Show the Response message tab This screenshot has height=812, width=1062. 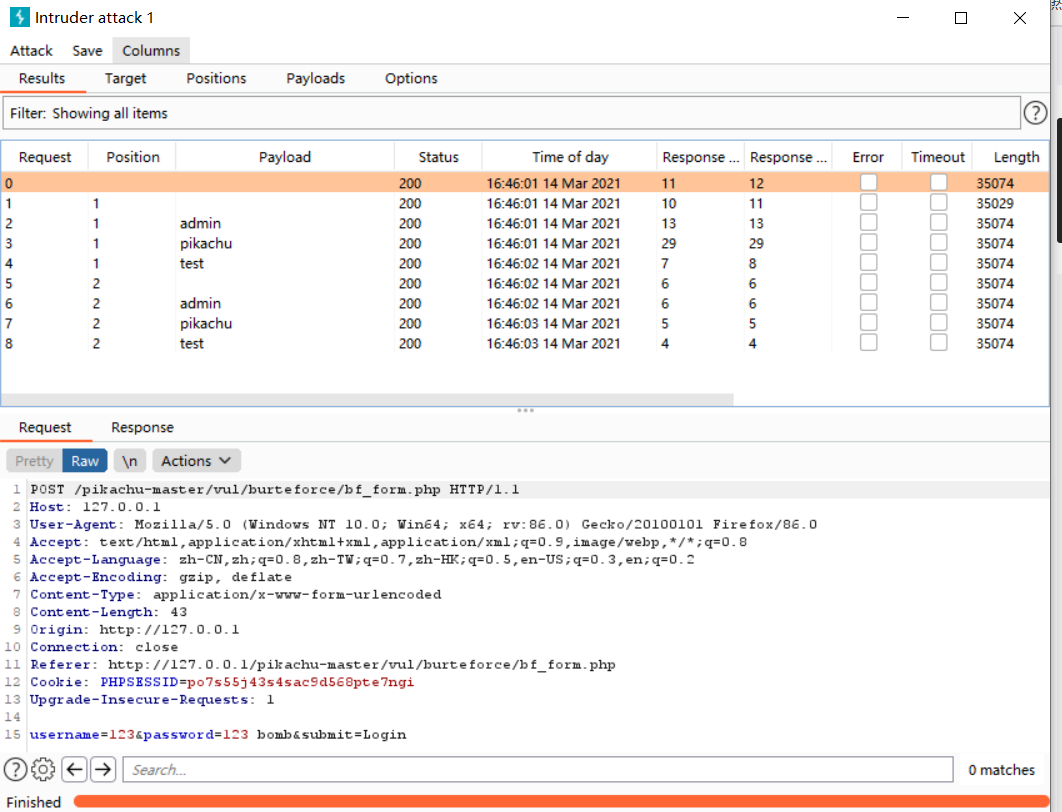(x=142, y=427)
